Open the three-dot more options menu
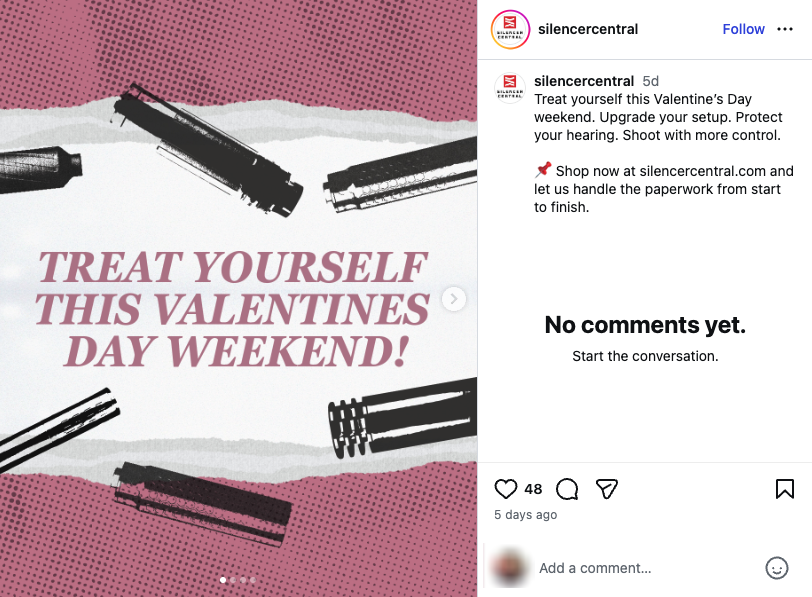 point(785,29)
